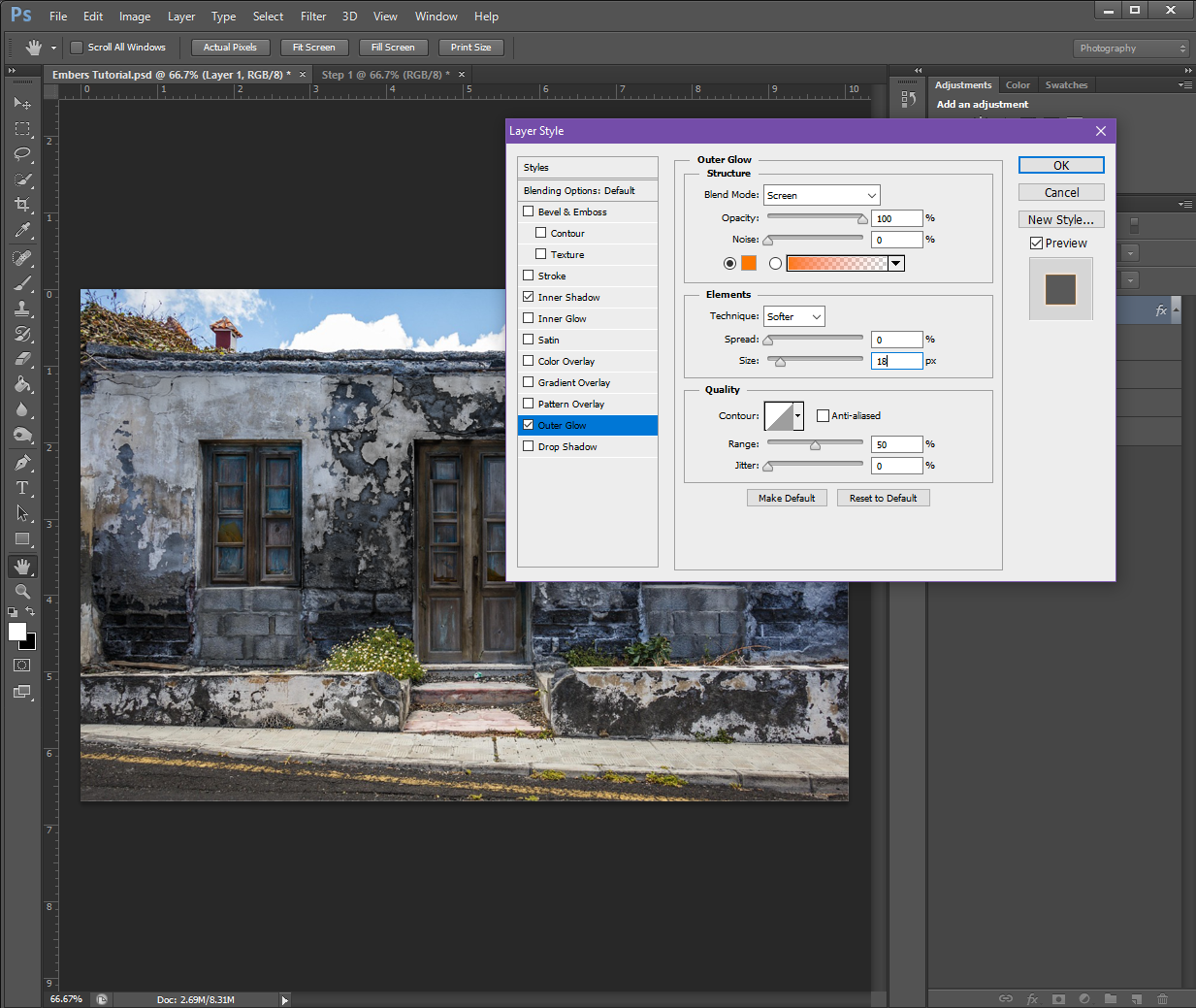Enable the Drop Shadow style checkbox
Screen dimensions: 1196x1008
[529, 446]
